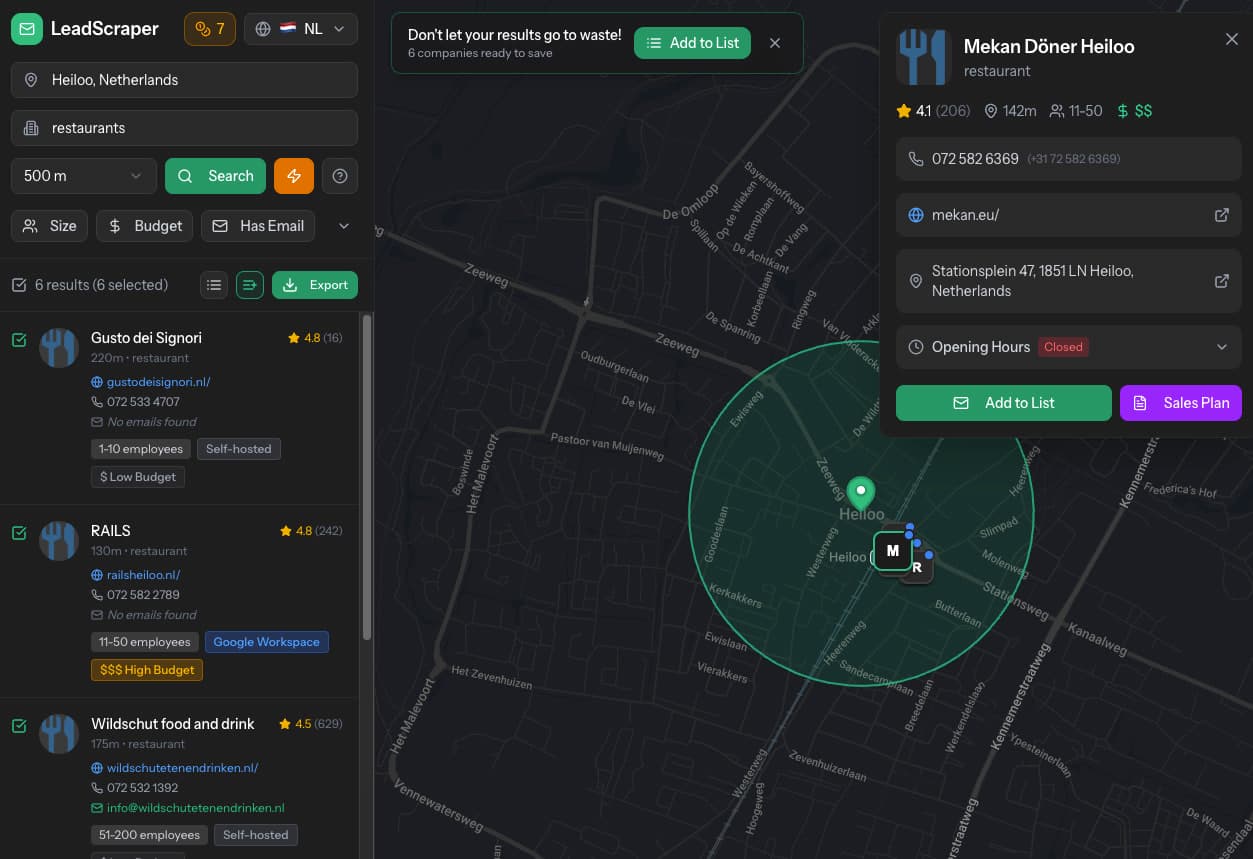The image size is (1253, 859).
Task: Deselect Wildschut food and drink checkbox
Action: click(19, 726)
